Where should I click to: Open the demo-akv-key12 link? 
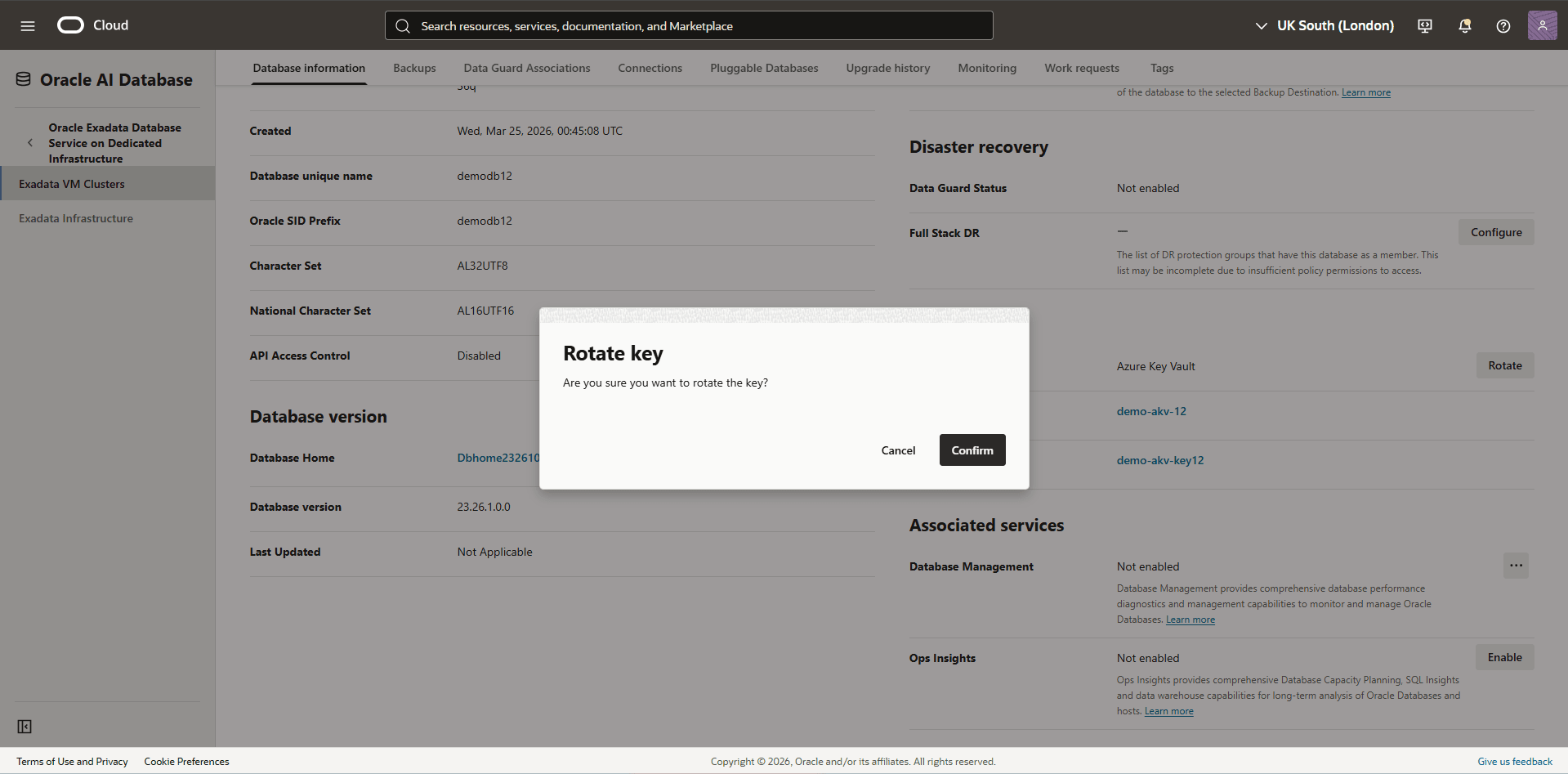pyautogui.click(x=1159, y=459)
